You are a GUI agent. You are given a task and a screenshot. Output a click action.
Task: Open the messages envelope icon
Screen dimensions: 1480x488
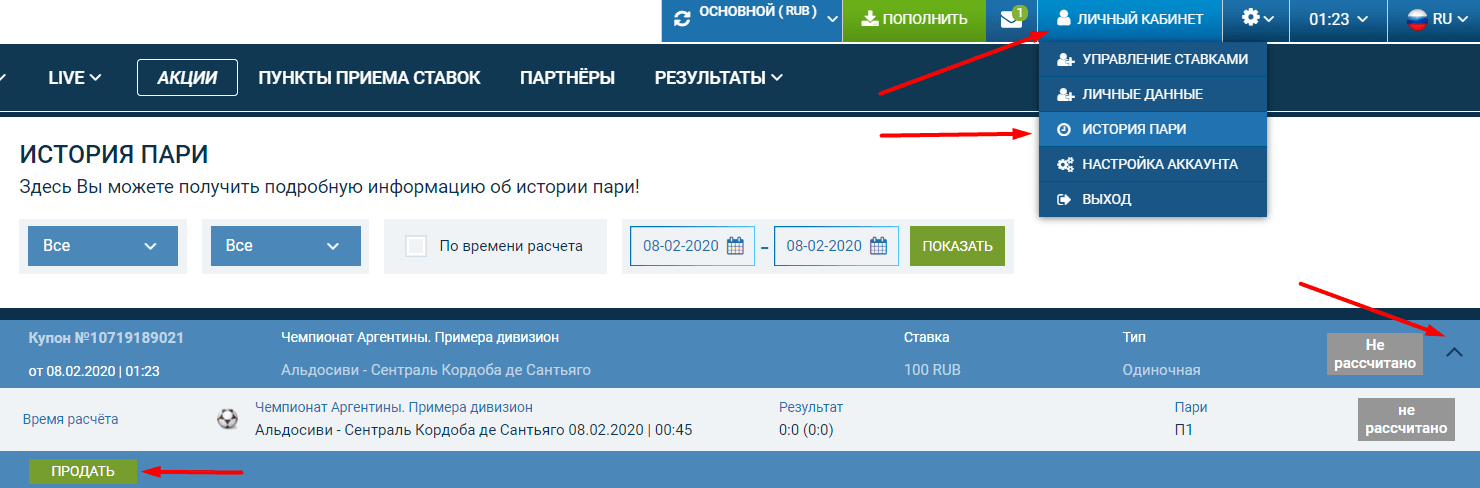[1011, 19]
